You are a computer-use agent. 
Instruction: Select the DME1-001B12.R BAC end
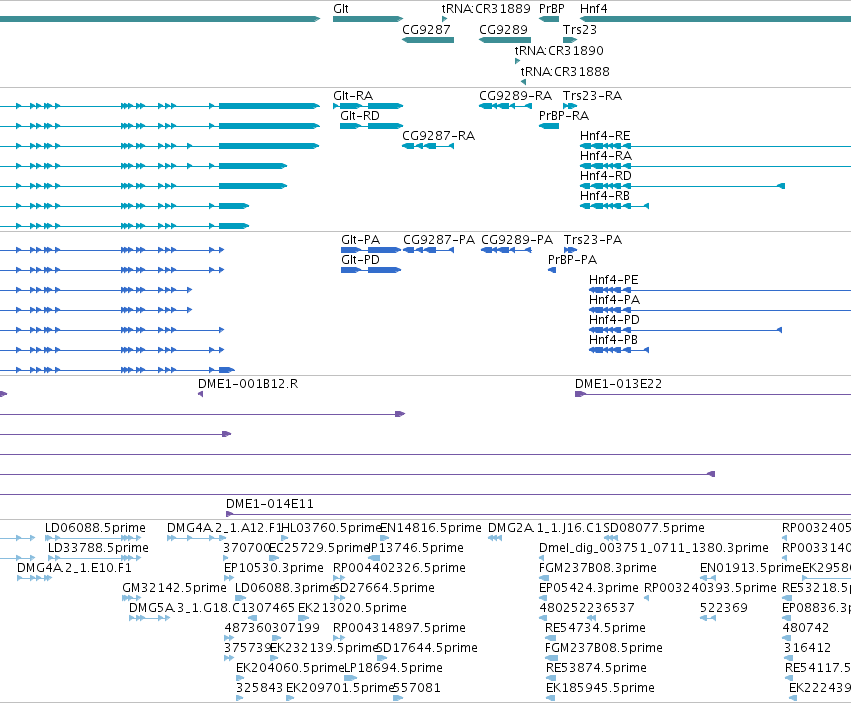click(x=200, y=394)
